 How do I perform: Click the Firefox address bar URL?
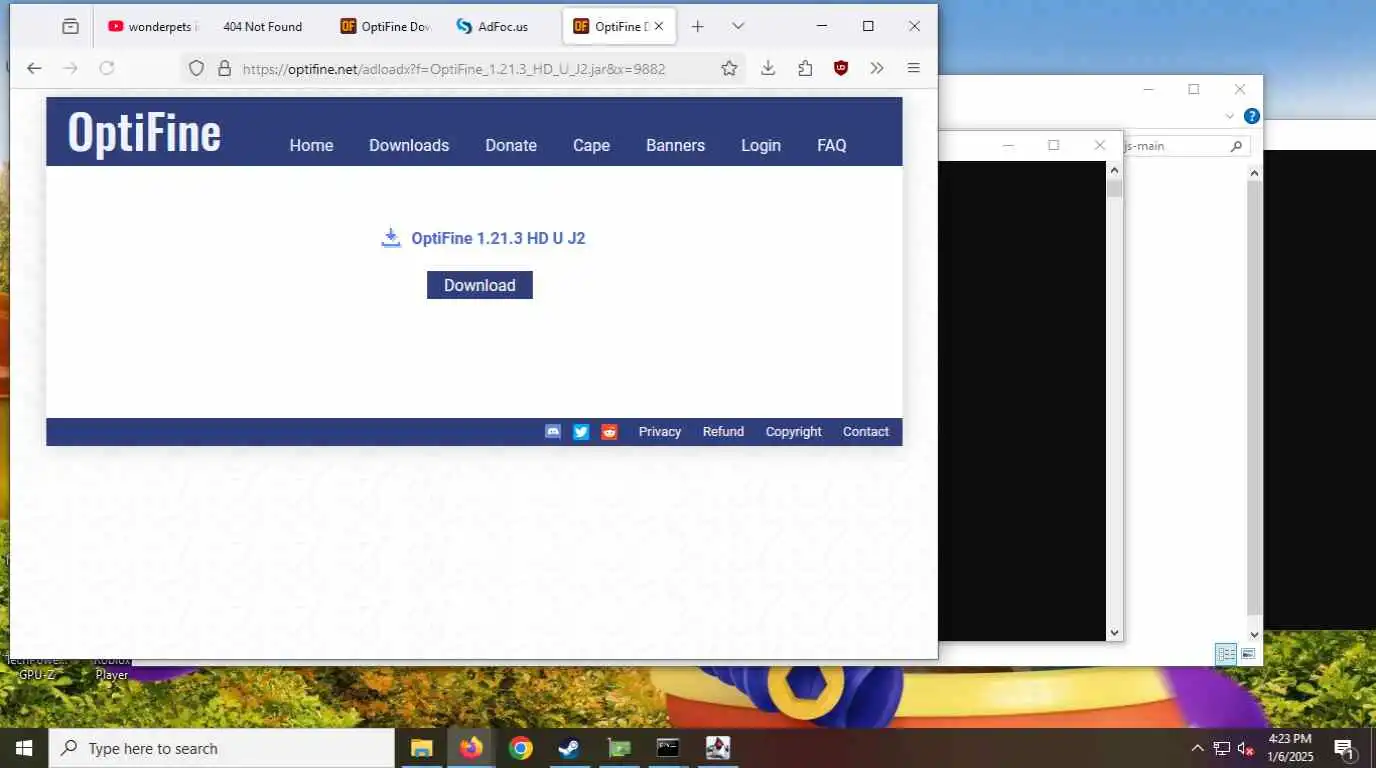click(x=454, y=69)
